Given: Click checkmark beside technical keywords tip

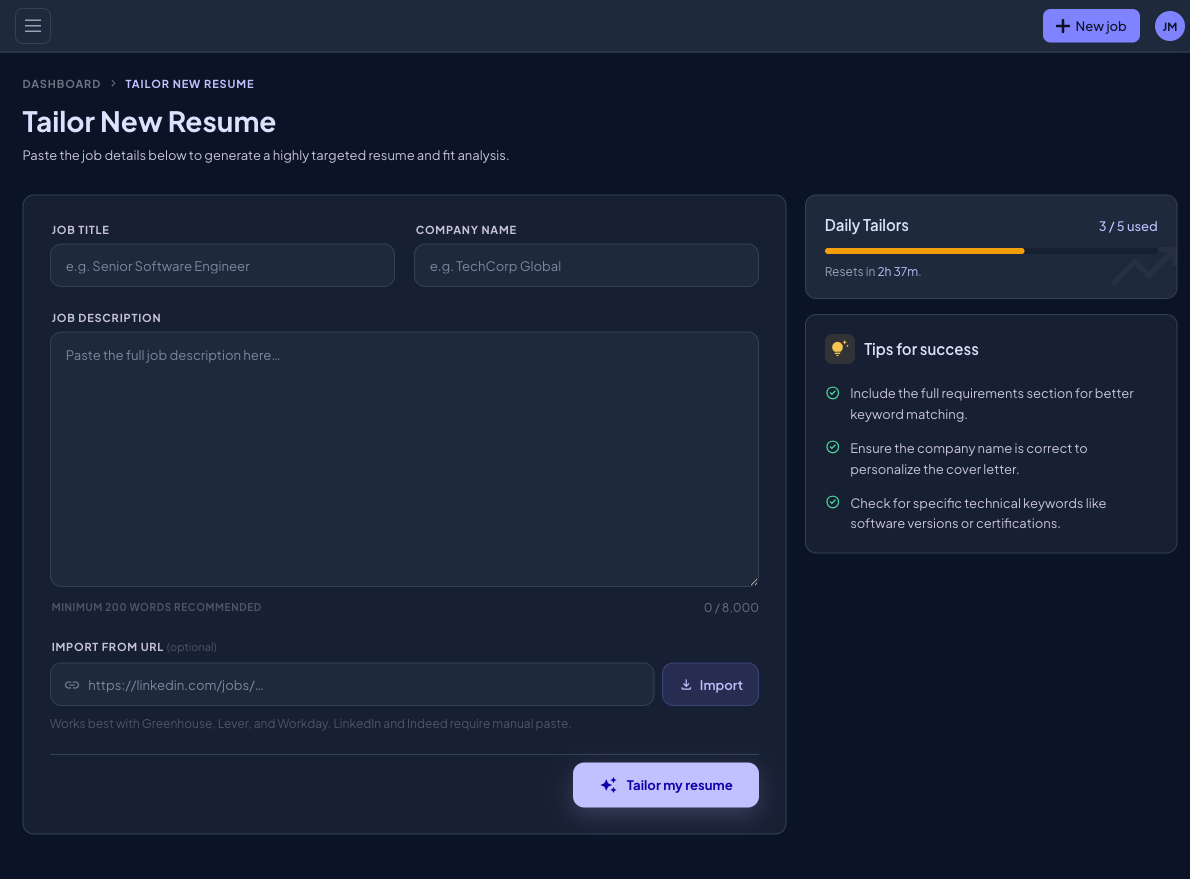Looking at the screenshot, I should (x=833, y=503).
